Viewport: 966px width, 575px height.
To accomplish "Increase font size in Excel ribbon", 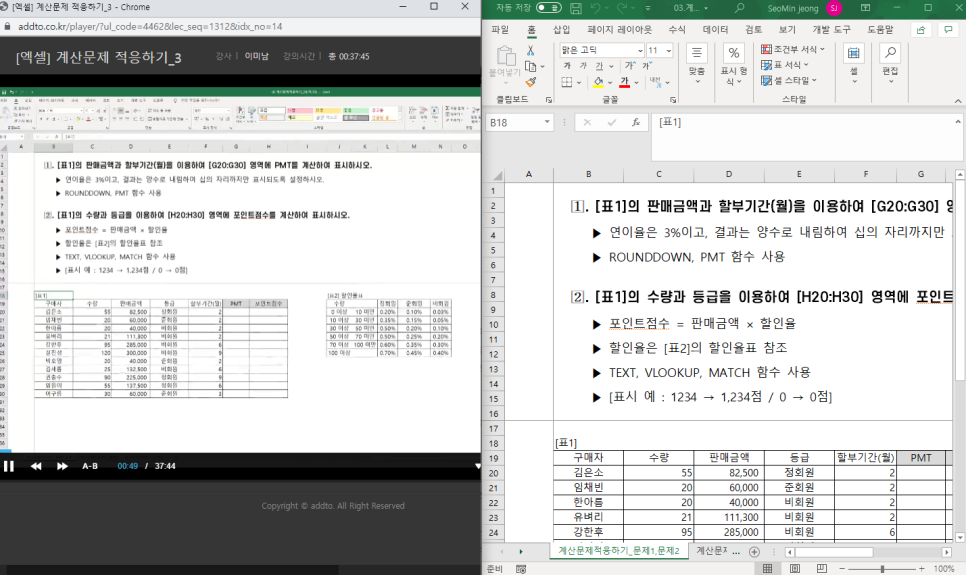I will tap(630, 65).
